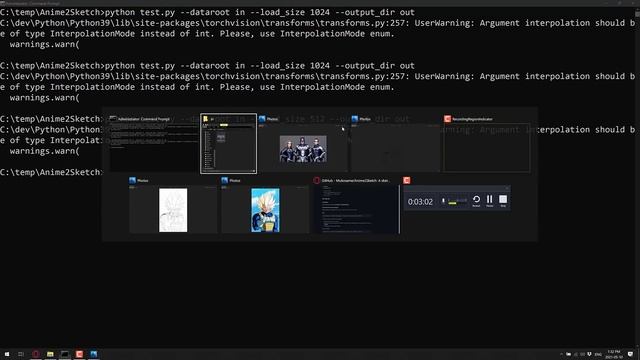Open the clock and date in the taskbar
Viewport: 640px width, 360px height.
(x=613, y=354)
